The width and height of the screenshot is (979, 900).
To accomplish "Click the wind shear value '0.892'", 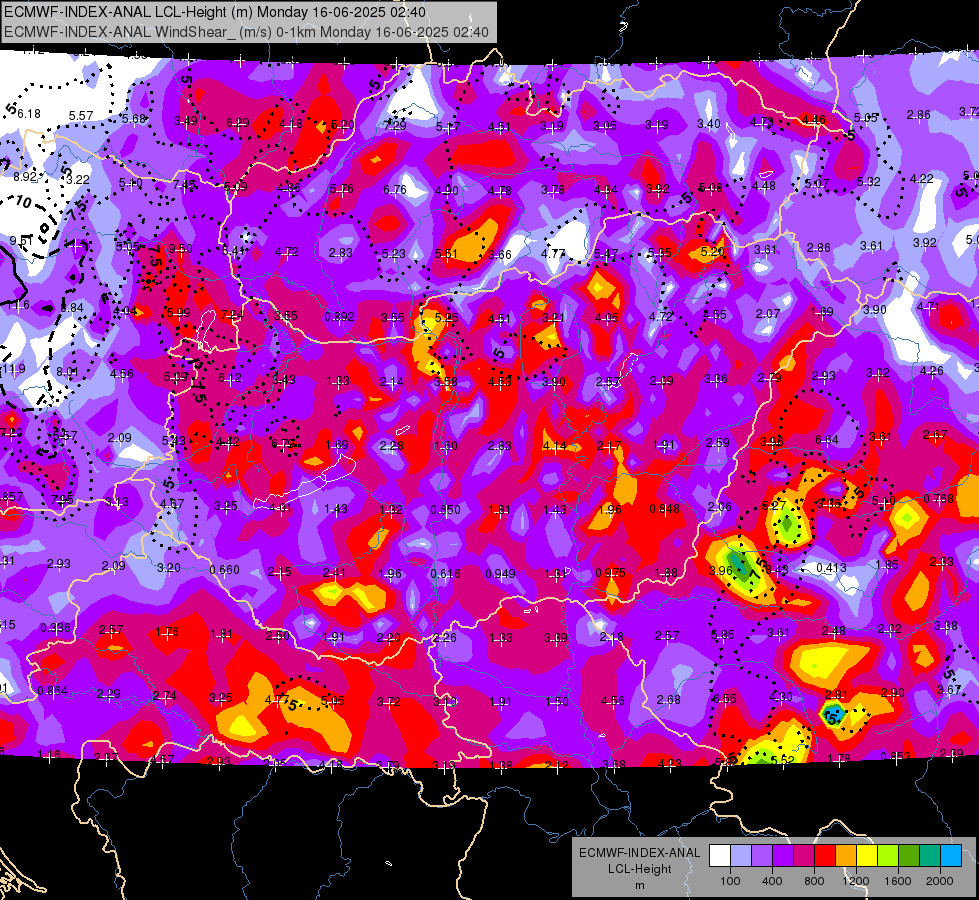I will 339,317.
